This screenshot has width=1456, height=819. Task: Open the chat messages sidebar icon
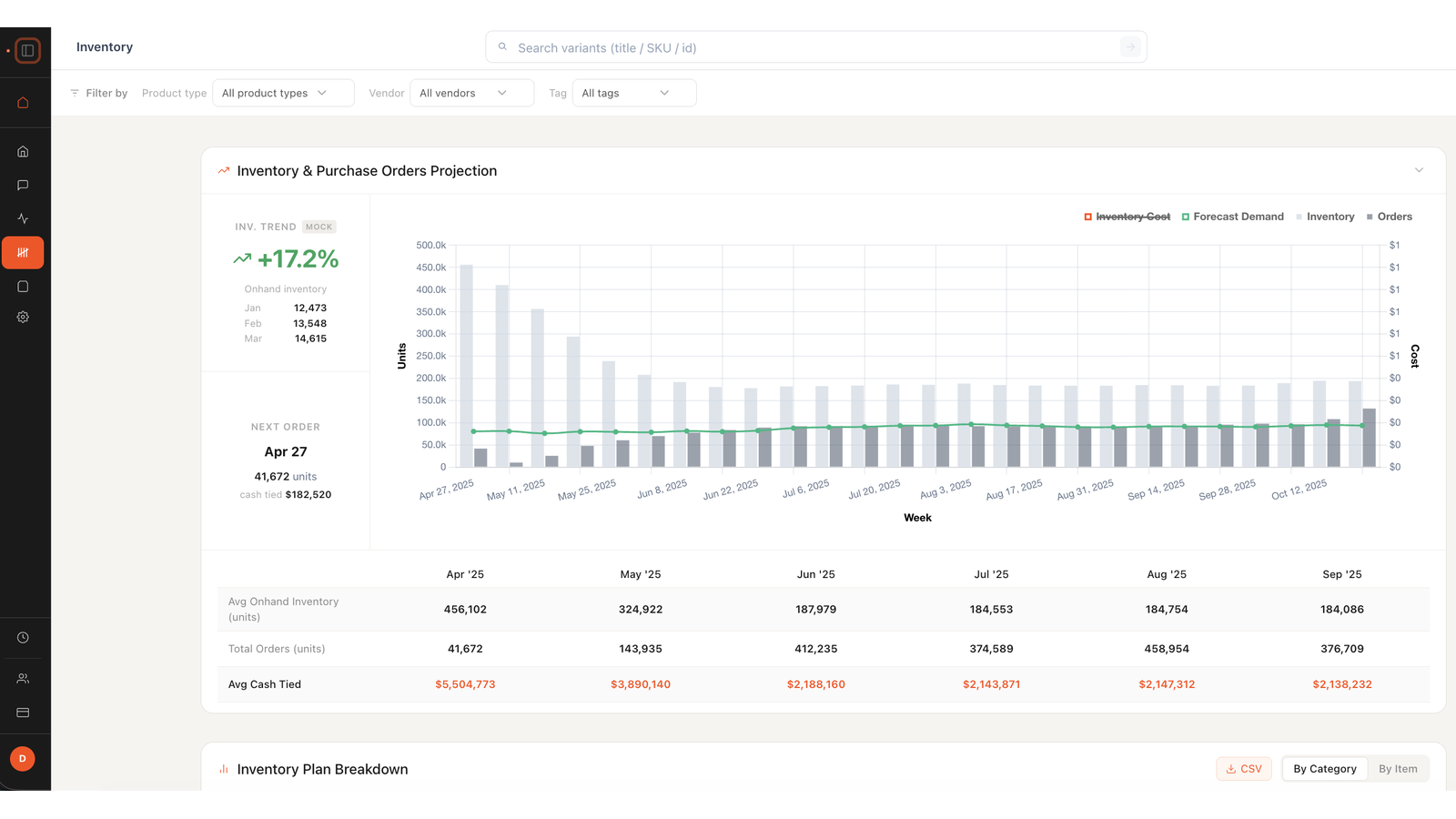(x=23, y=185)
